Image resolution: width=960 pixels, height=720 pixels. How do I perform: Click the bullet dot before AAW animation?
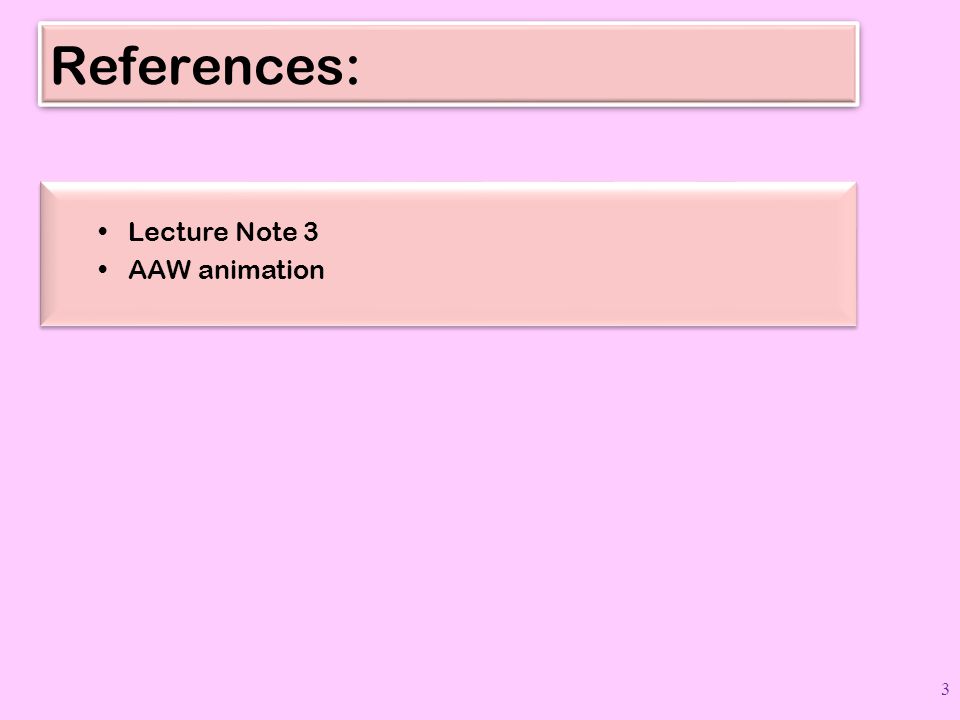tap(102, 269)
